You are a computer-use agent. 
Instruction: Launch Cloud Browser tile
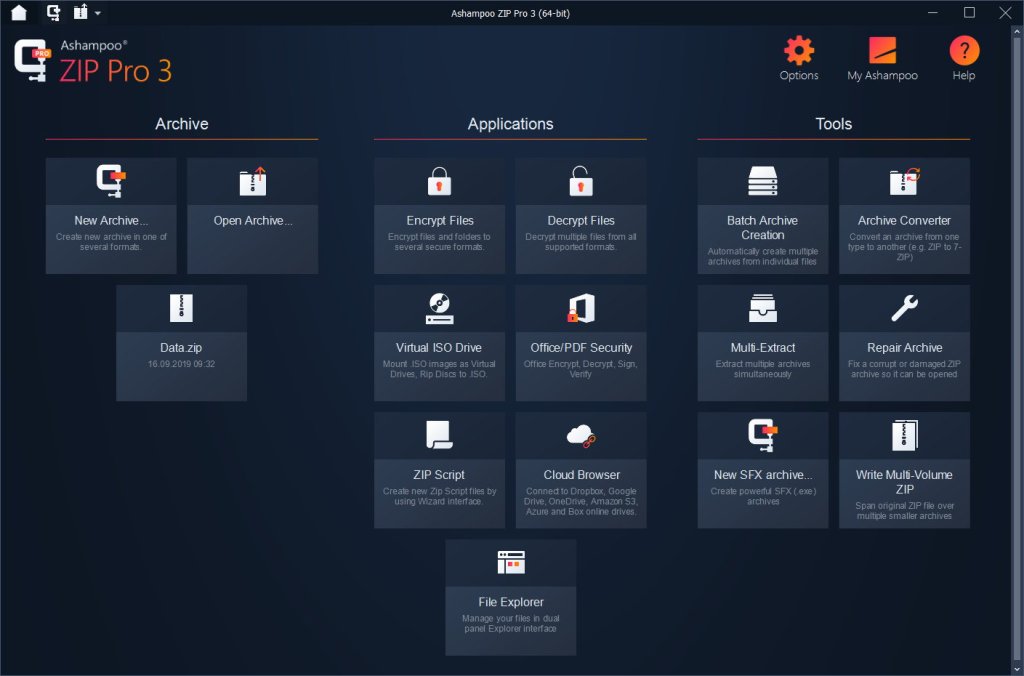(581, 470)
